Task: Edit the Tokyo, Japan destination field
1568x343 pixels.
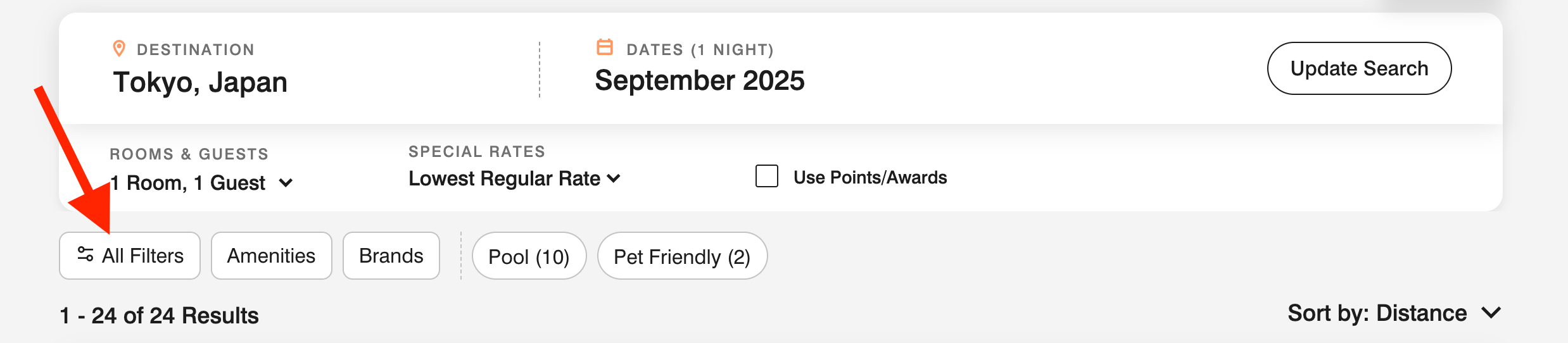Action: point(200,82)
